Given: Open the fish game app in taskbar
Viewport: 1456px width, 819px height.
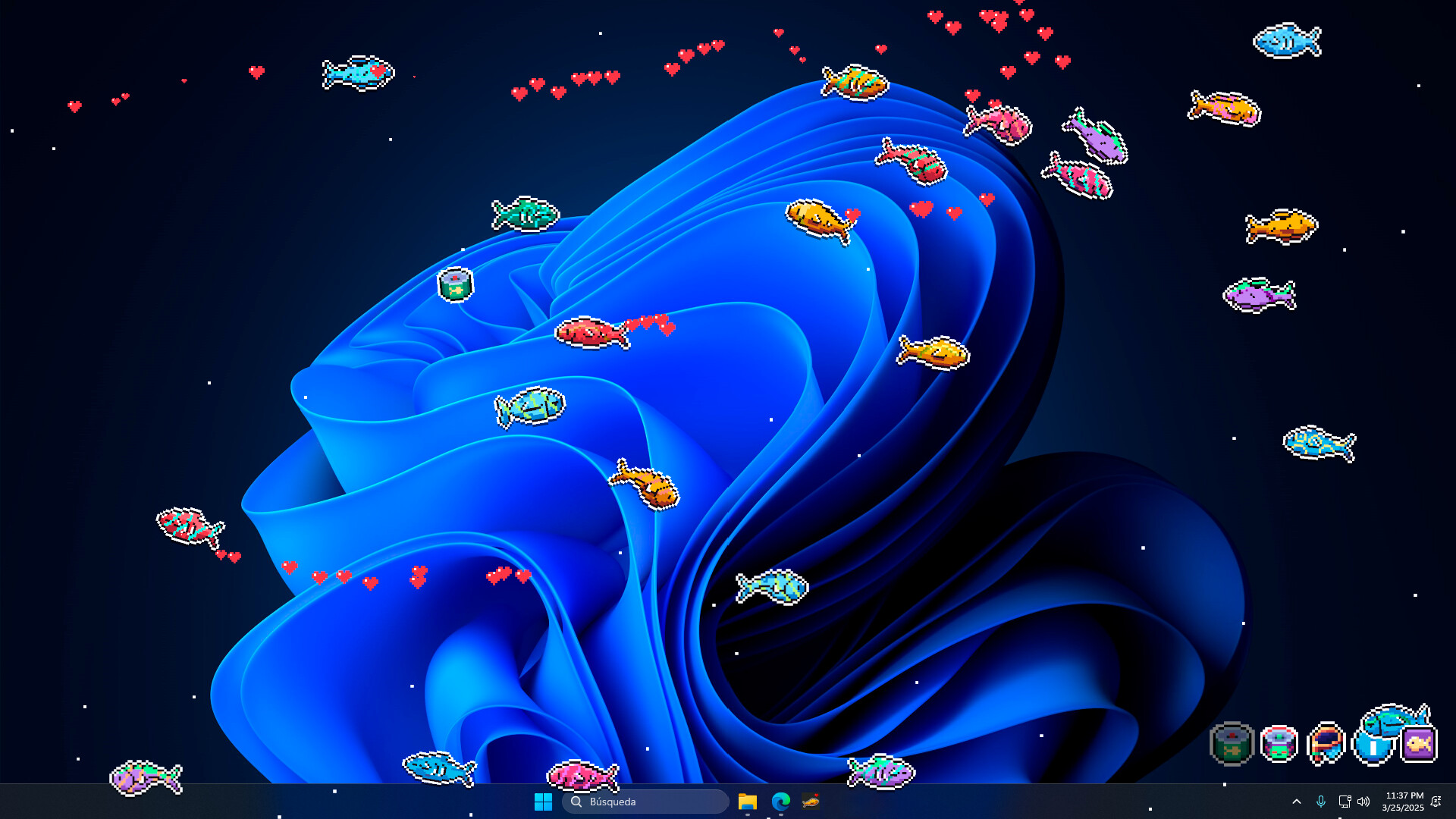Looking at the screenshot, I should 811,802.
